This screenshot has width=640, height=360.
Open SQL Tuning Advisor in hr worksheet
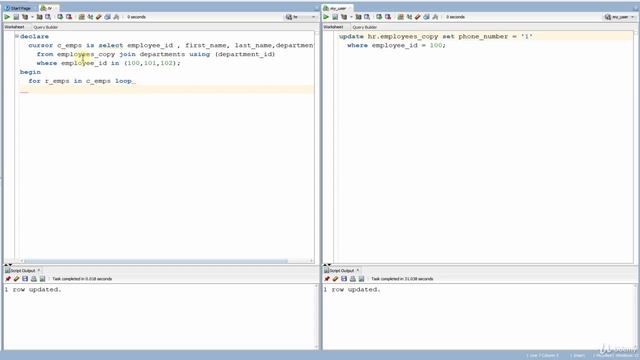48,17
